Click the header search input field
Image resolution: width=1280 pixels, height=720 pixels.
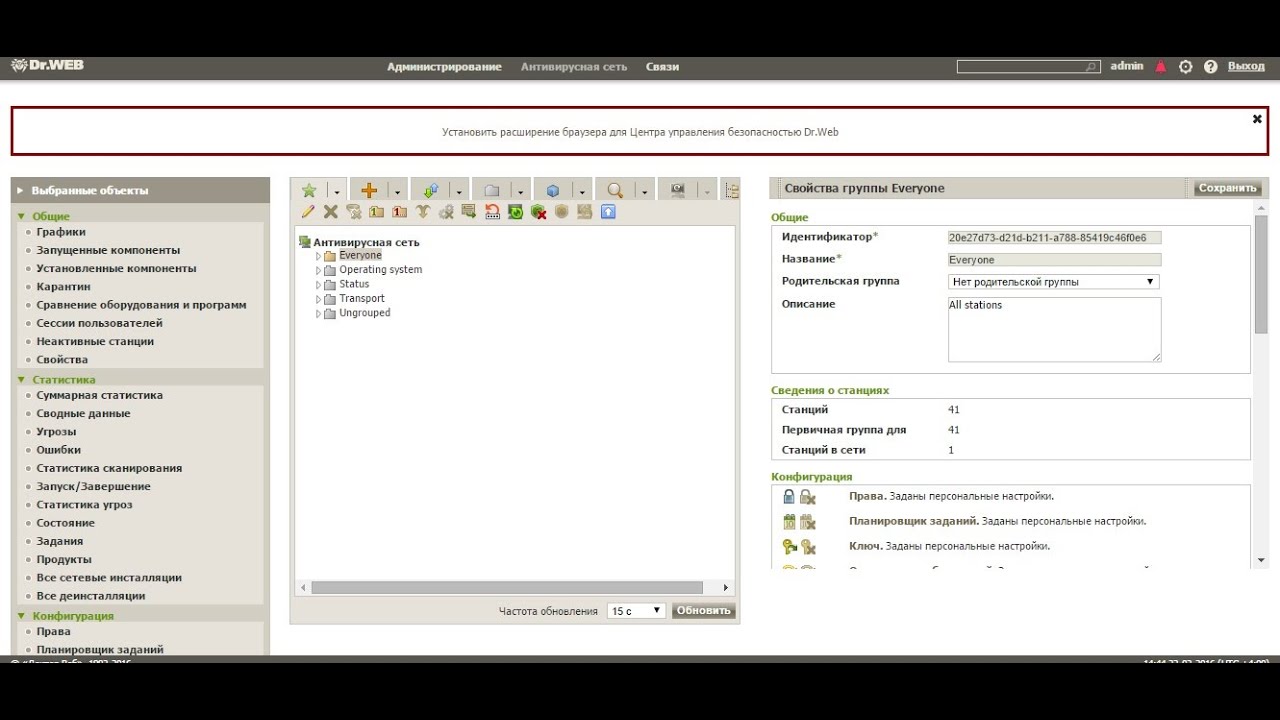(x=1028, y=67)
